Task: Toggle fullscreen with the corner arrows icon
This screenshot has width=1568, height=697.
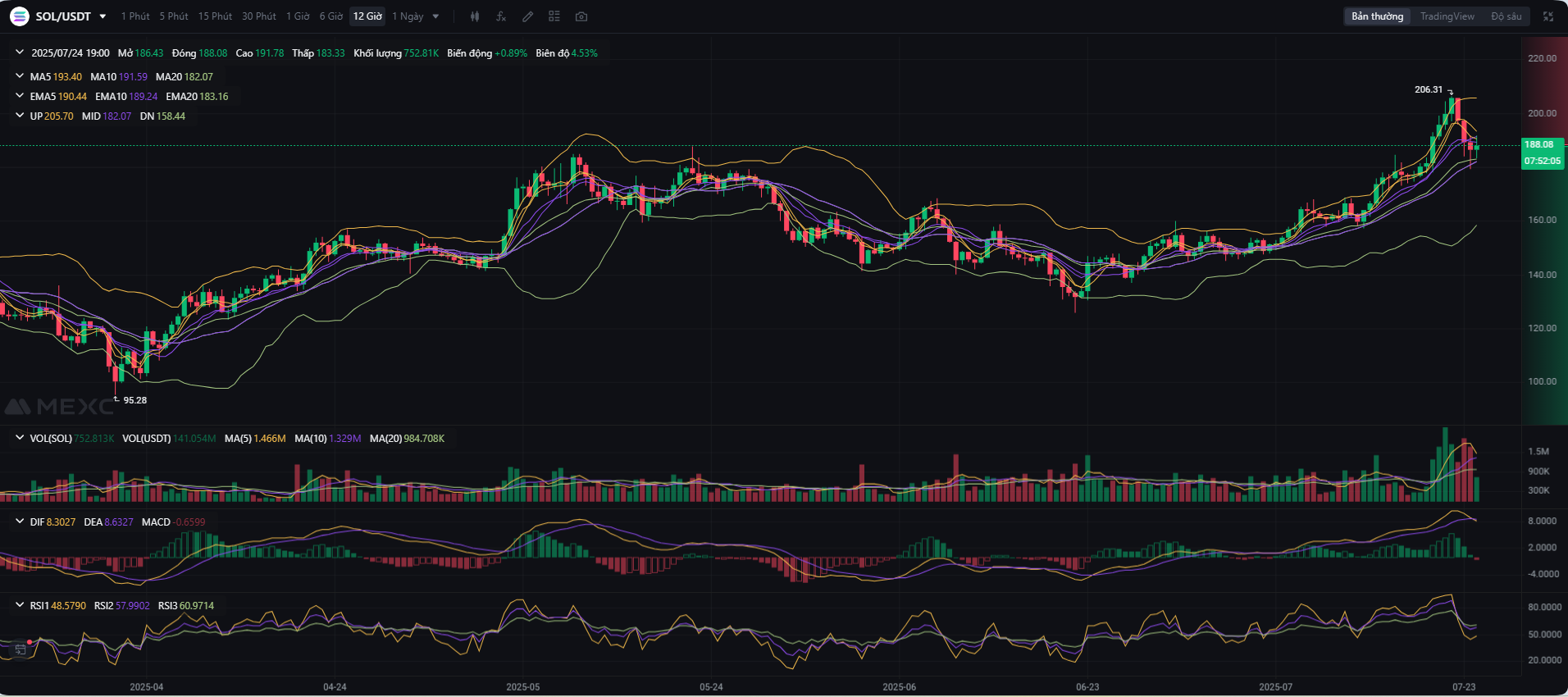Action: pyautogui.click(x=1548, y=16)
